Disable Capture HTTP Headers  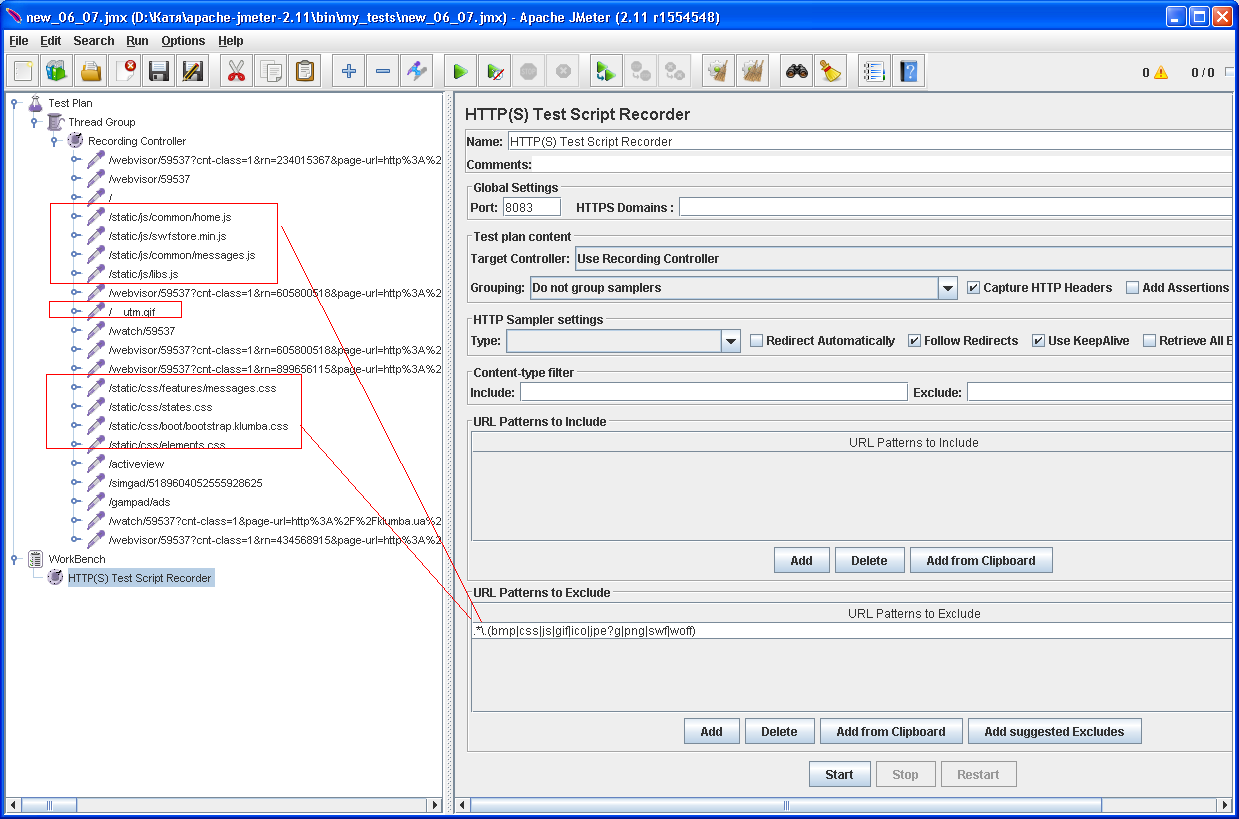973,287
